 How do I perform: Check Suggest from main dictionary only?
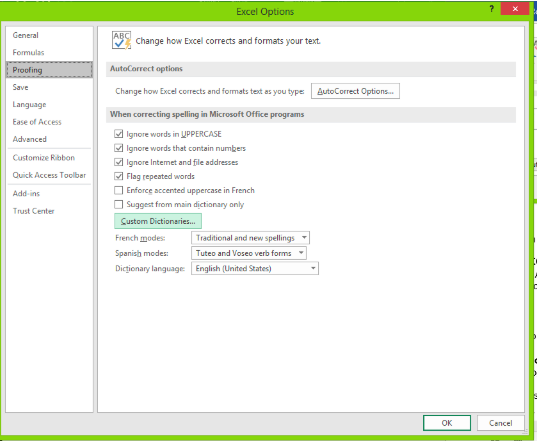[x=118, y=204]
